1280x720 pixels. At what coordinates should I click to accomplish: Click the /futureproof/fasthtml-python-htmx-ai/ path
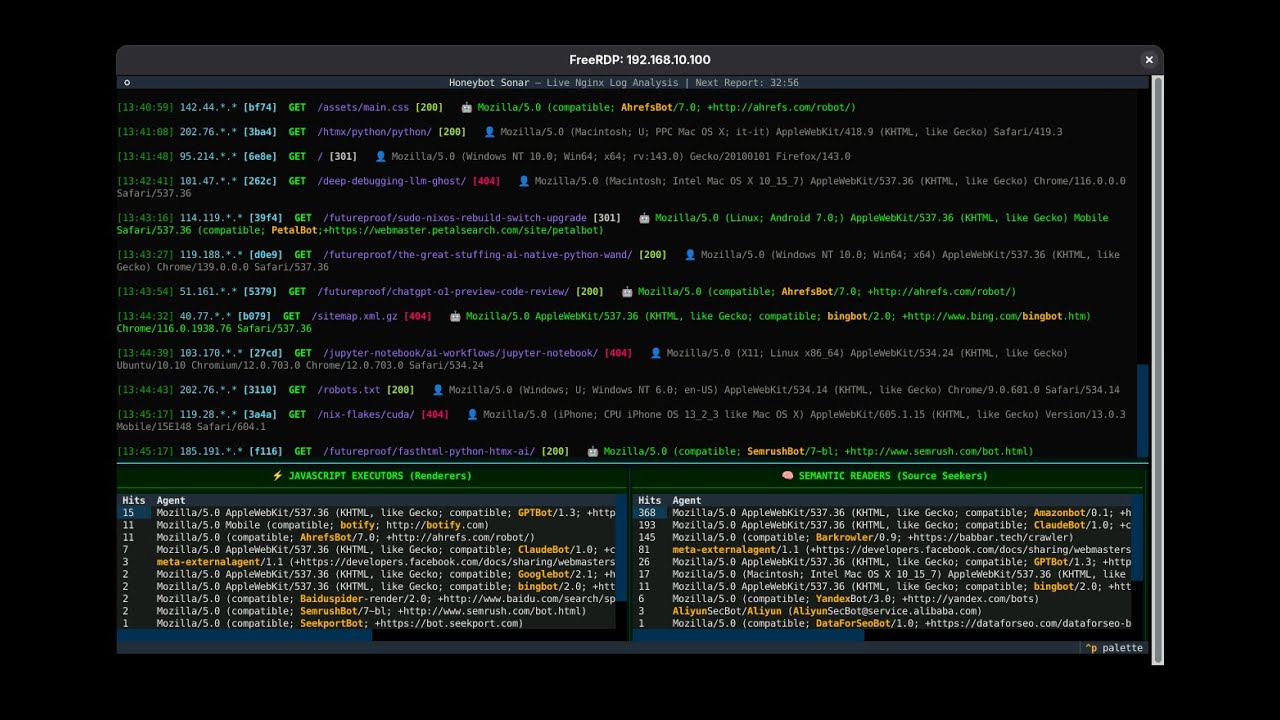429,452
